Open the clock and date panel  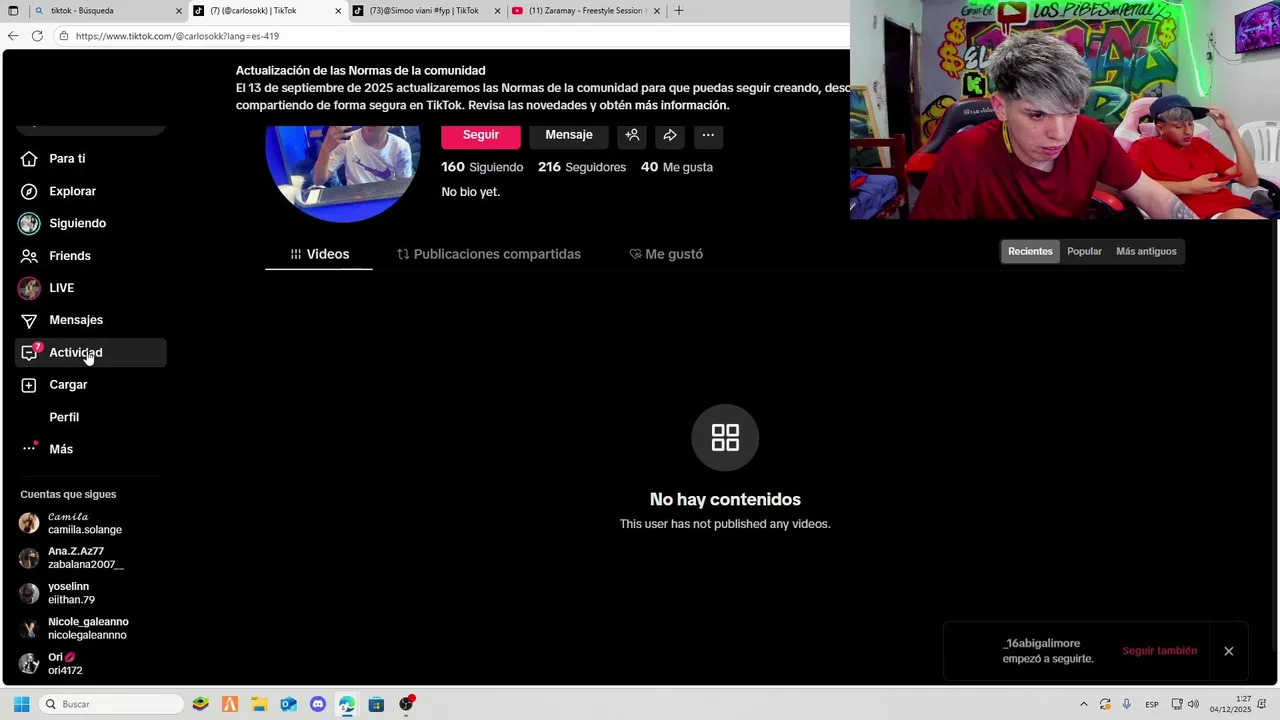point(1231,704)
